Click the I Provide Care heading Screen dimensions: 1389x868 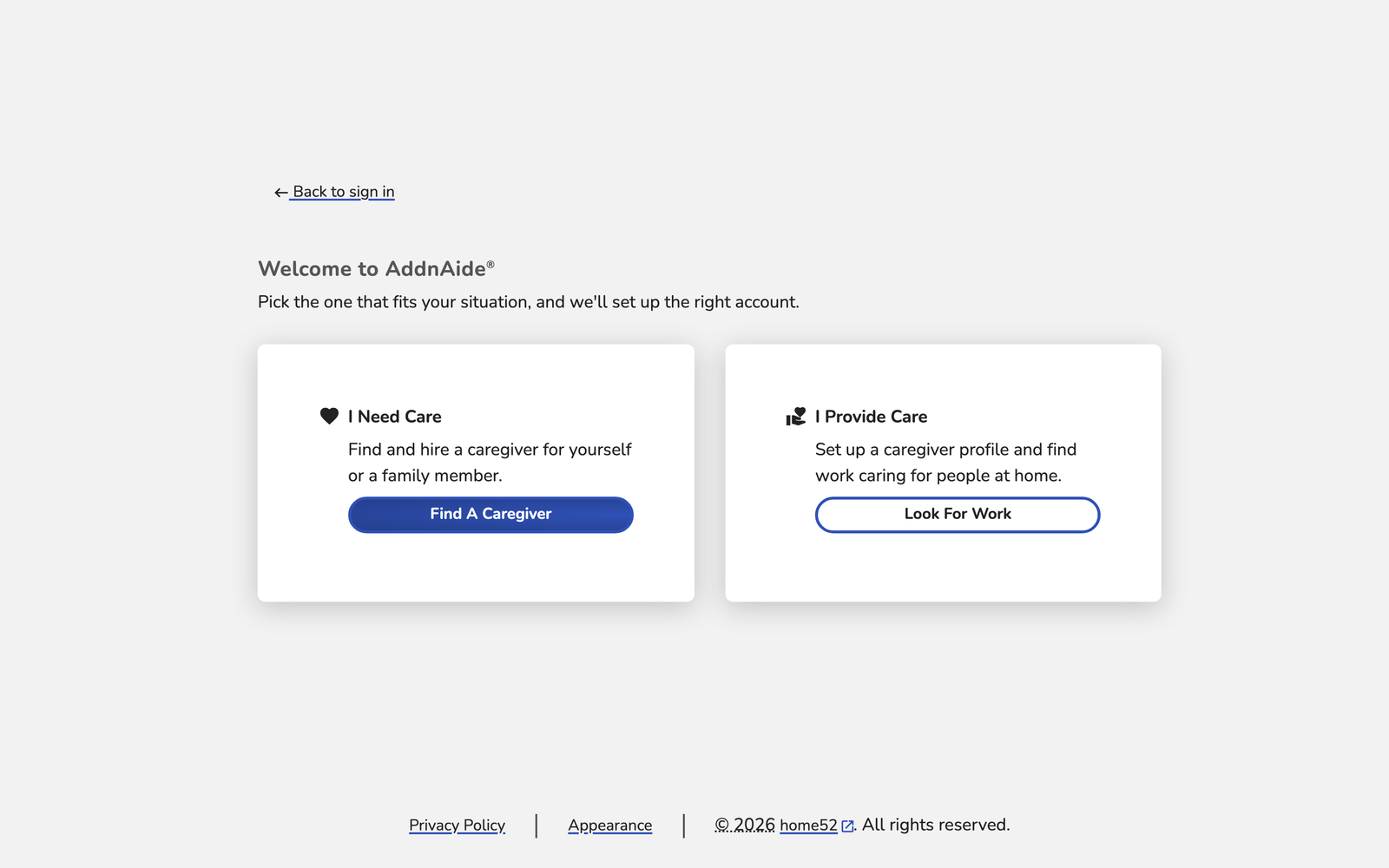(872, 417)
